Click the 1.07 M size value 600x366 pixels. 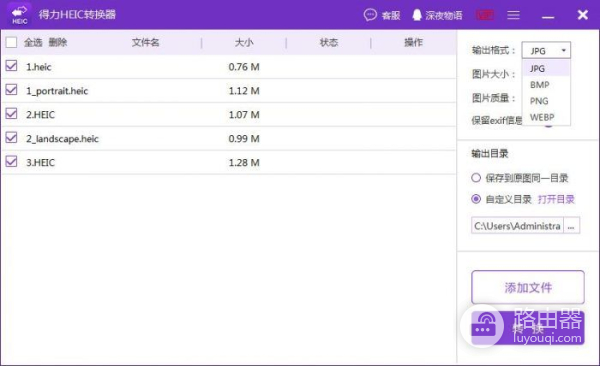(244, 114)
